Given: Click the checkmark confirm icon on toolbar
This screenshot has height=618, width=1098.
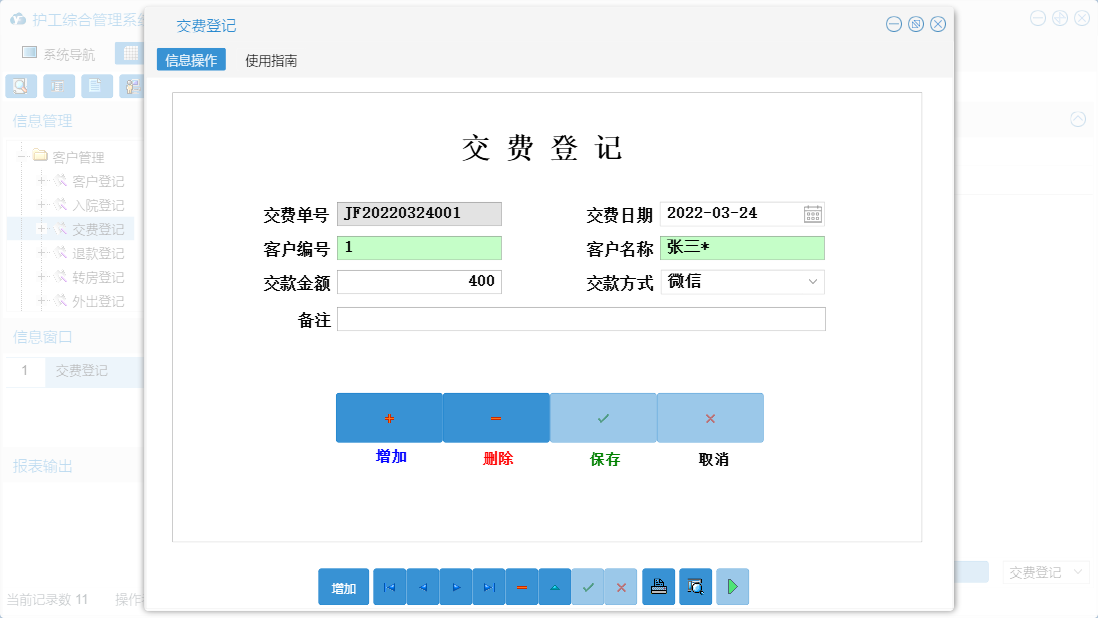Looking at the screenshot, I should coord(588,587).
